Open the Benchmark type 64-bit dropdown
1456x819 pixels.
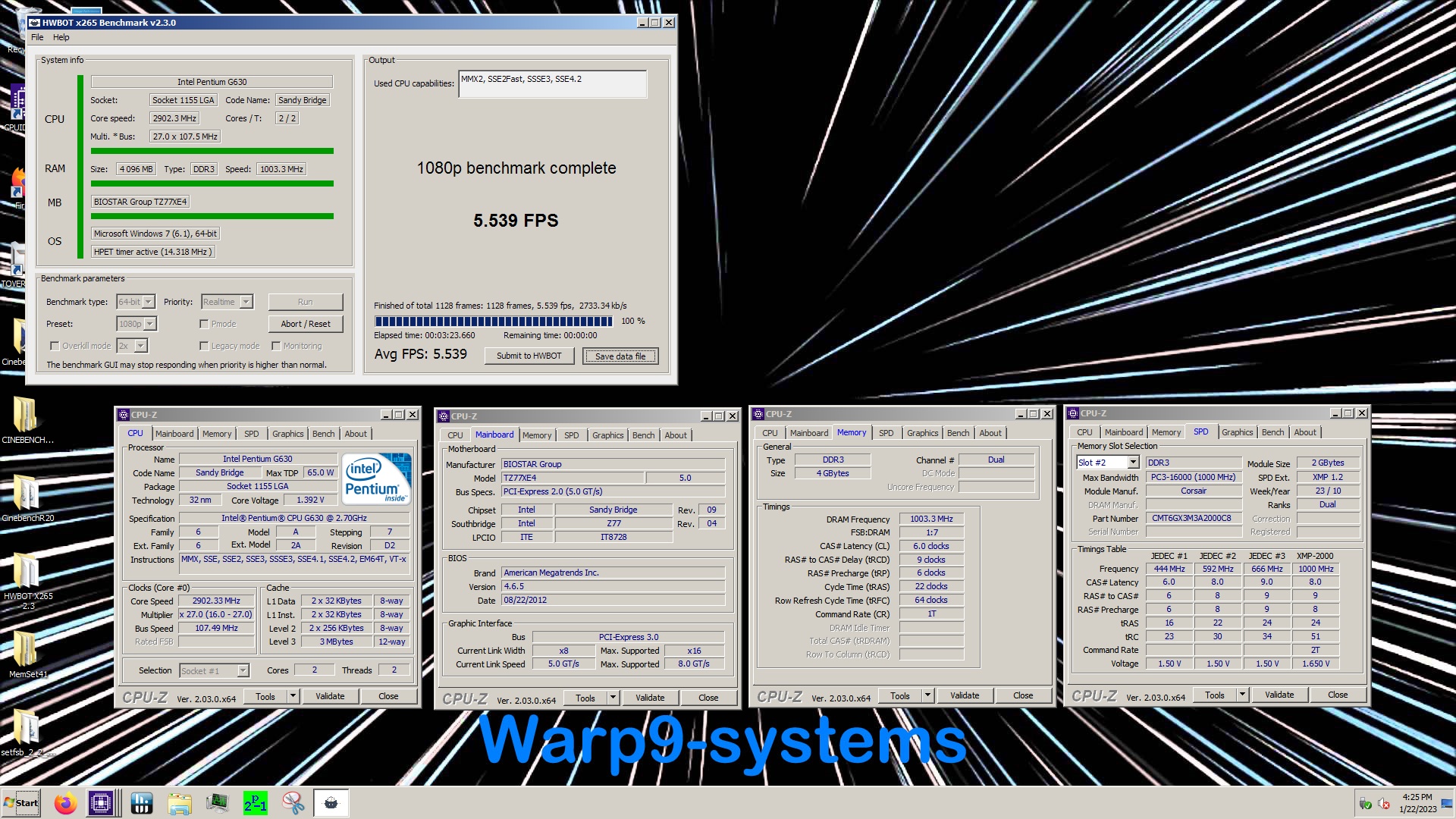[149, 302]
